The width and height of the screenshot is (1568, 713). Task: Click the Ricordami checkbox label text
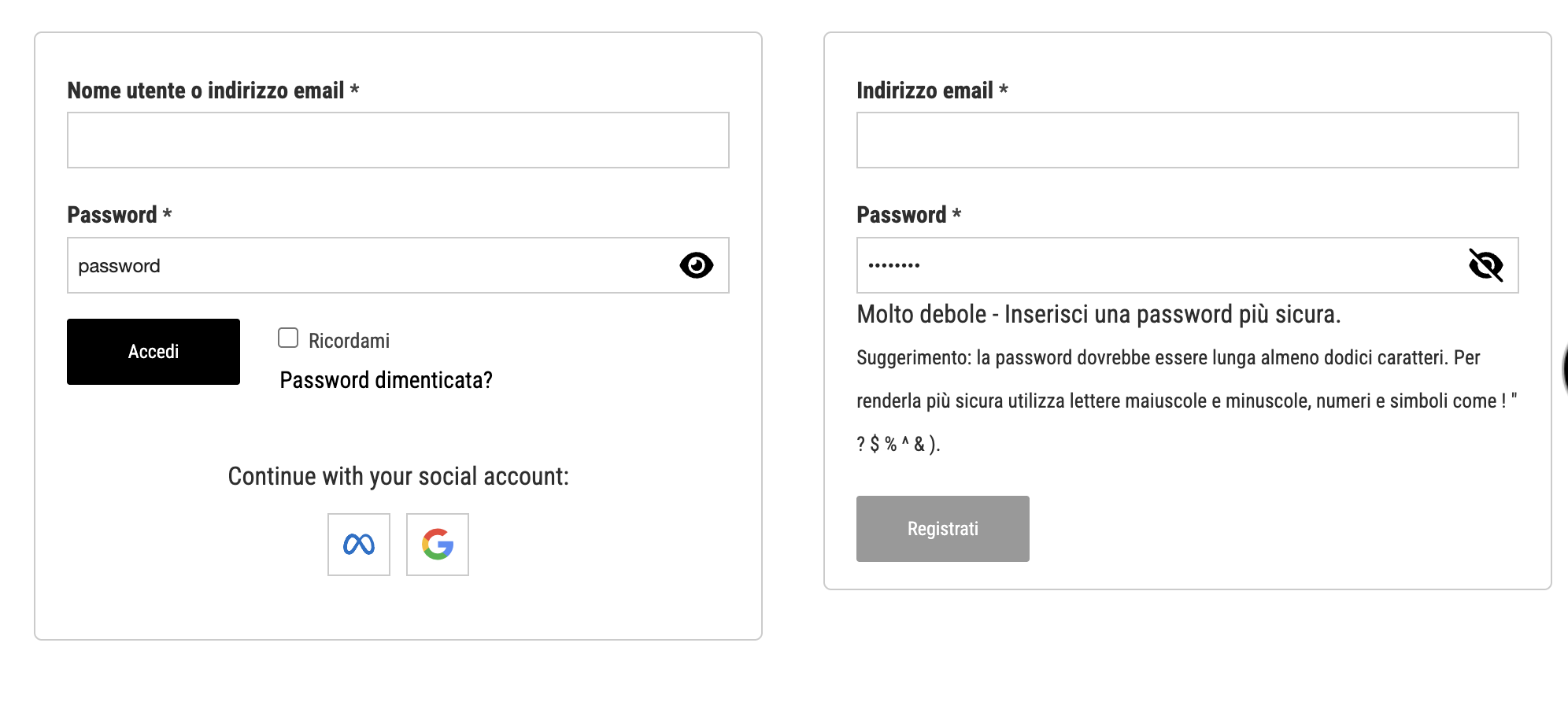tap(349, 341)
